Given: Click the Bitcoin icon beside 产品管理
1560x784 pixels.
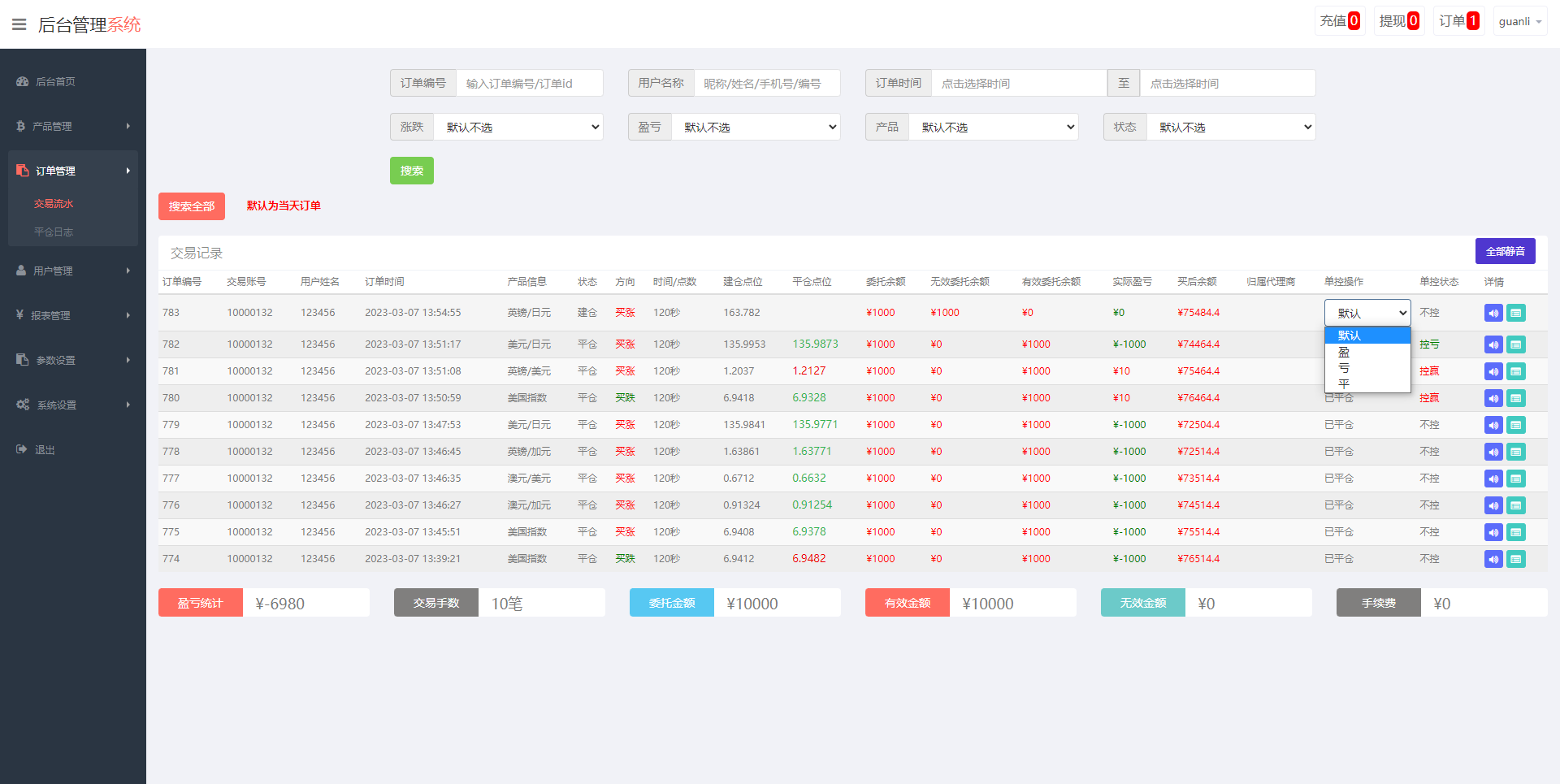Looking at the screenshot, I should click(22, 126).
